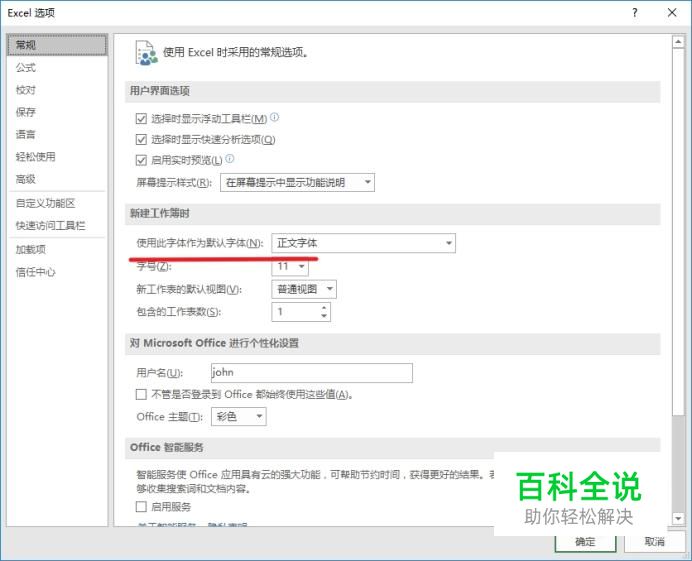Open the Office 主题 彩色 dropdown

coord(239,417)
